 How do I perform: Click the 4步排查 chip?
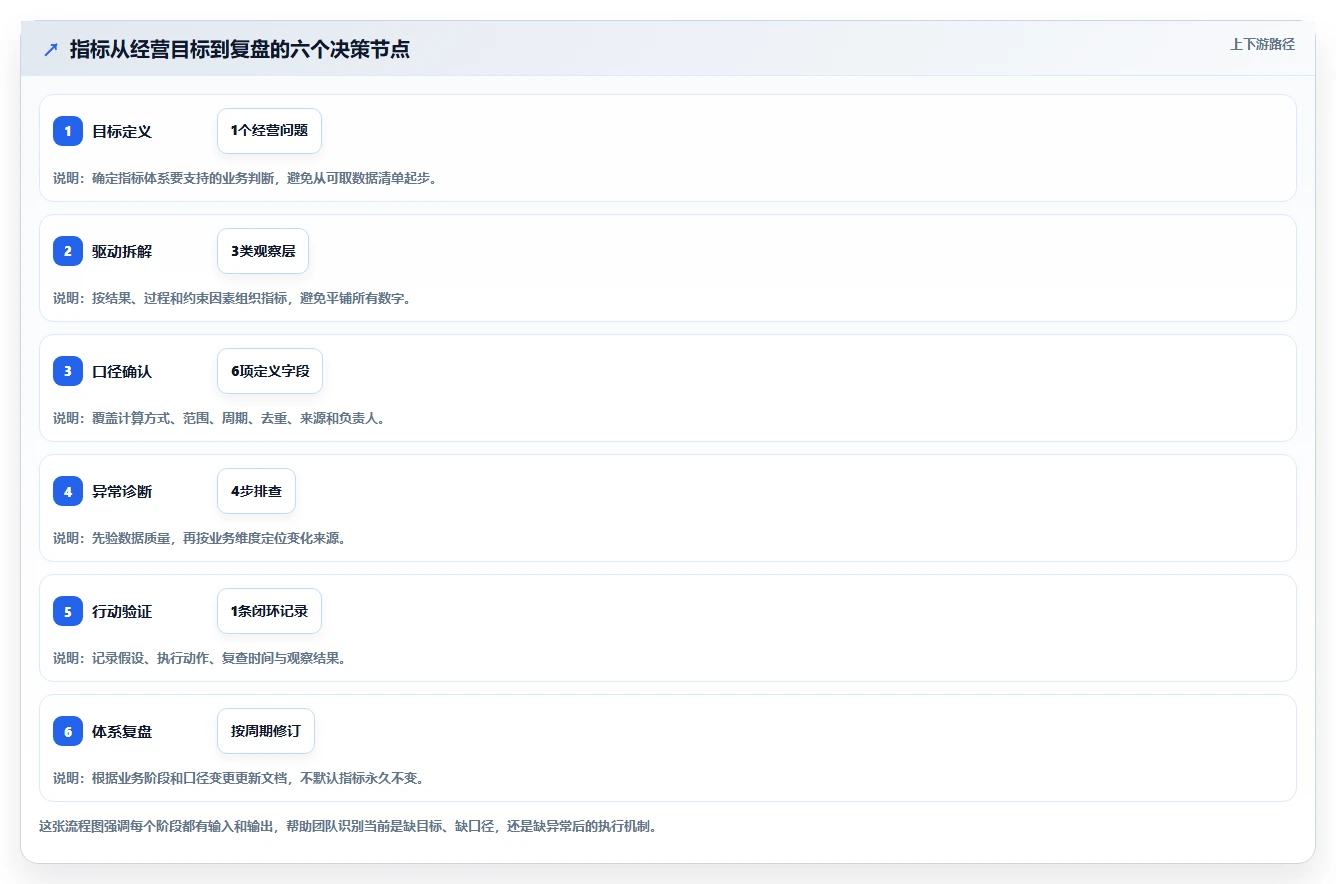tap(256, 491)
